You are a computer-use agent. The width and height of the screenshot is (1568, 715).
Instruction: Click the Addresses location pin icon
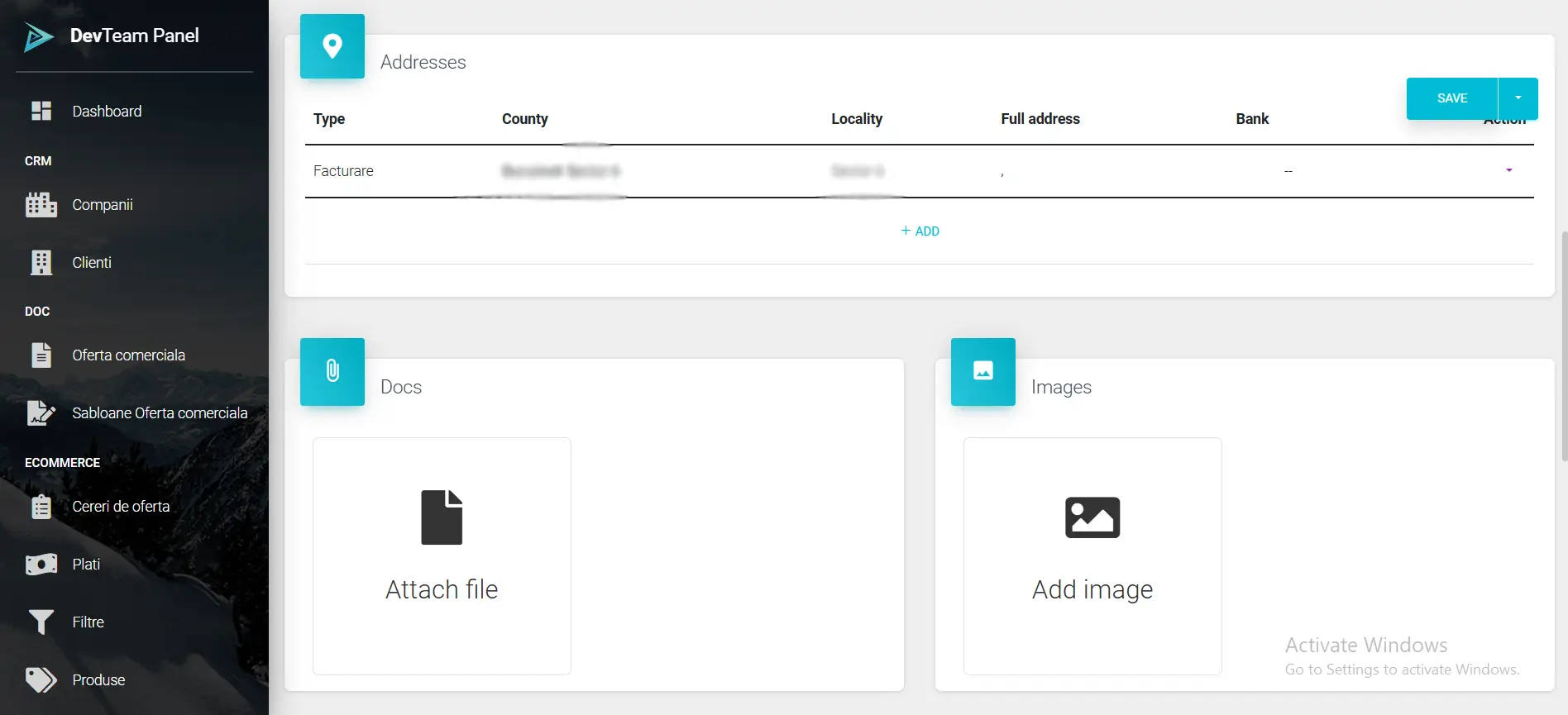tap(332, 46)
